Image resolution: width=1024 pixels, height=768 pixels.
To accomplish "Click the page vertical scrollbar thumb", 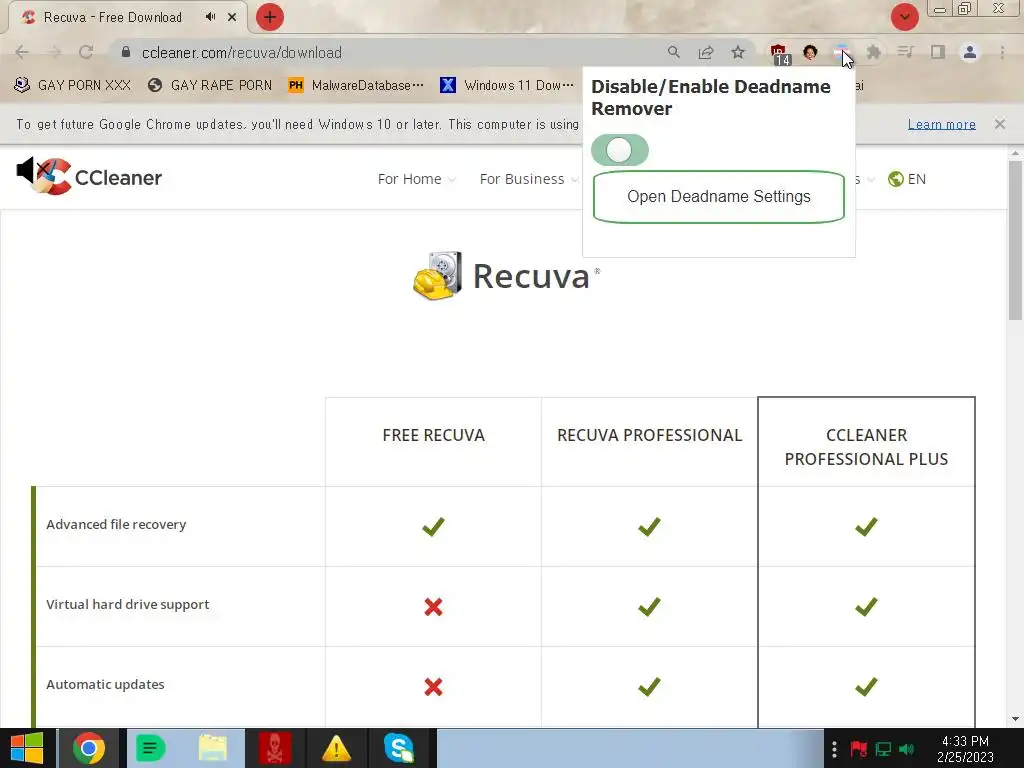I will (1016, 240).
